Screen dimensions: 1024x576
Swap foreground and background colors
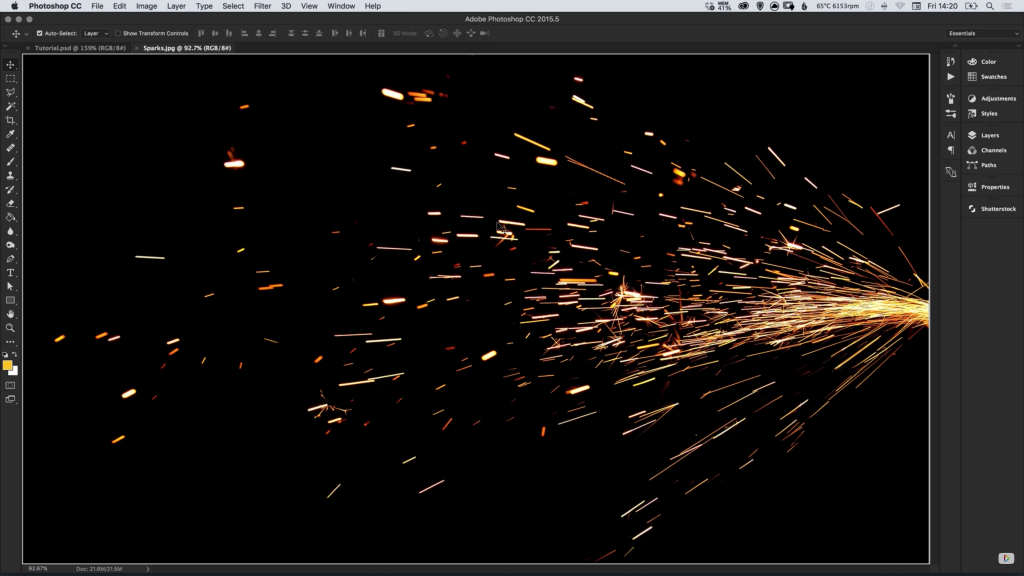[14, 355]
